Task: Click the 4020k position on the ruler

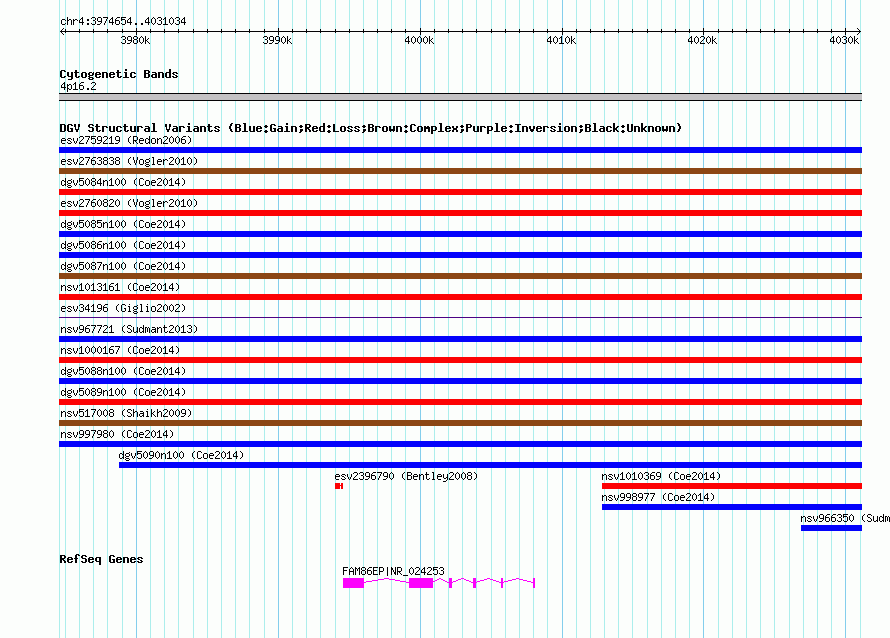Action: coord(702,40)
